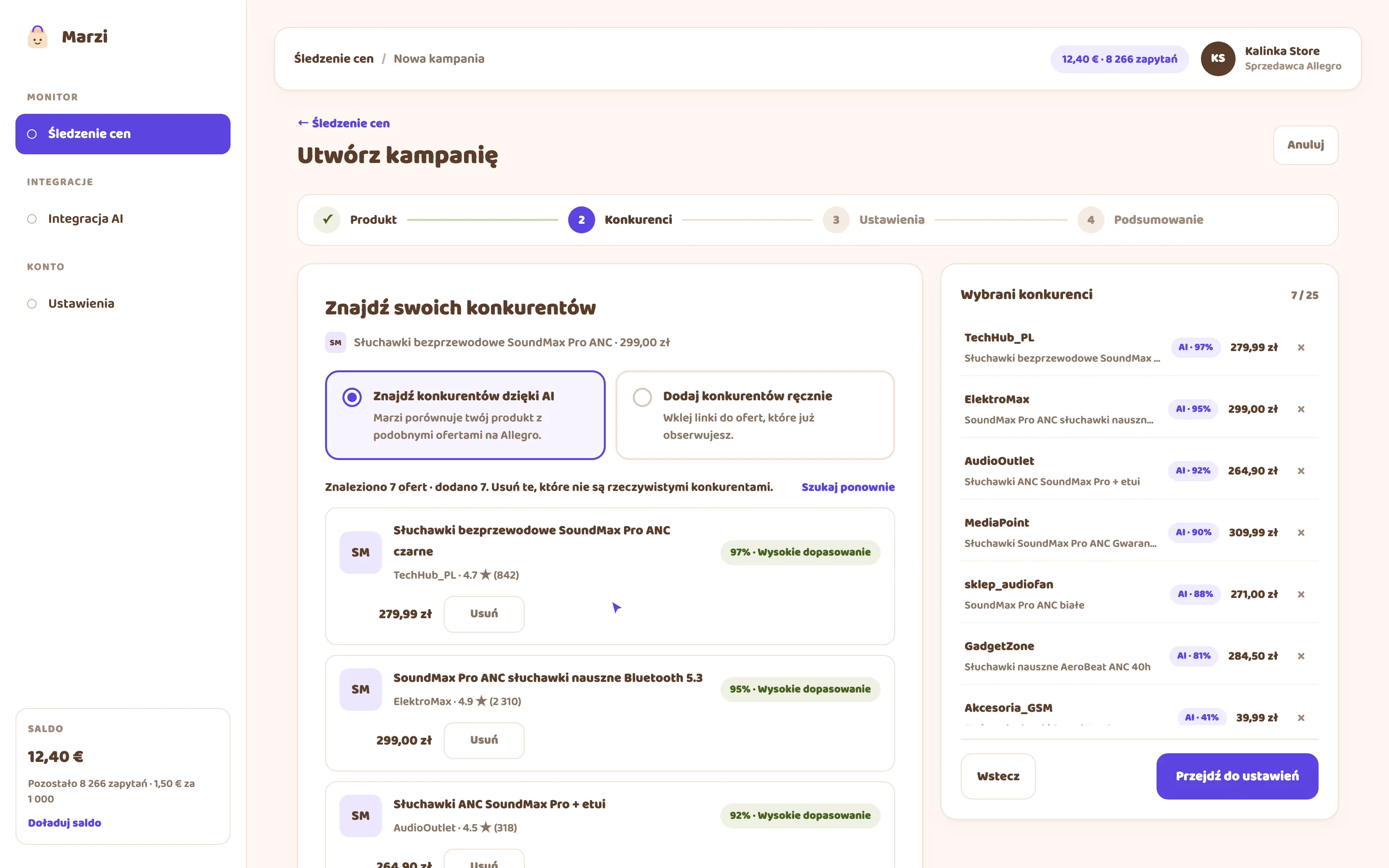Select 'Dodaj konkurentów ręcznie' radio option
Screen dimensions: 1389x868
point(755,415)
